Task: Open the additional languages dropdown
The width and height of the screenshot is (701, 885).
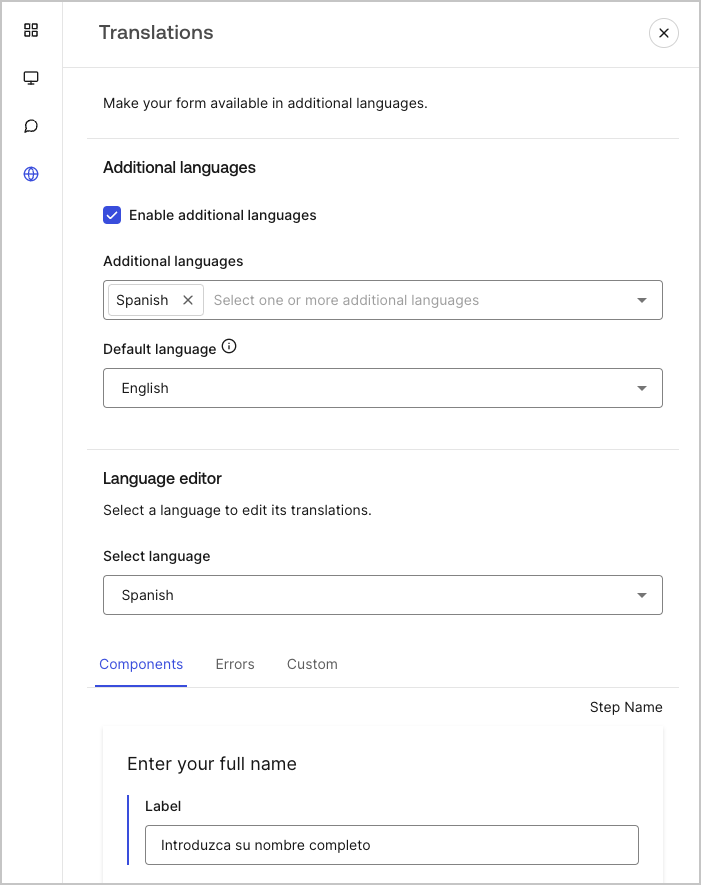Action: click(641, 299)
